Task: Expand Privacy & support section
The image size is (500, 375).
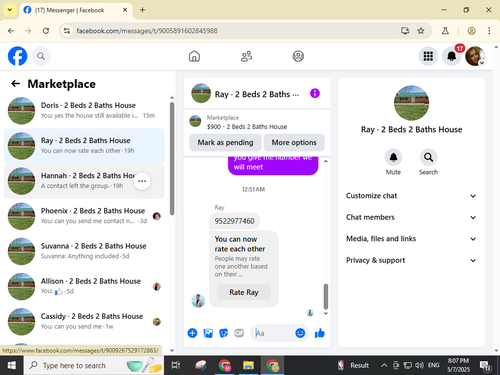Action: 411,260
